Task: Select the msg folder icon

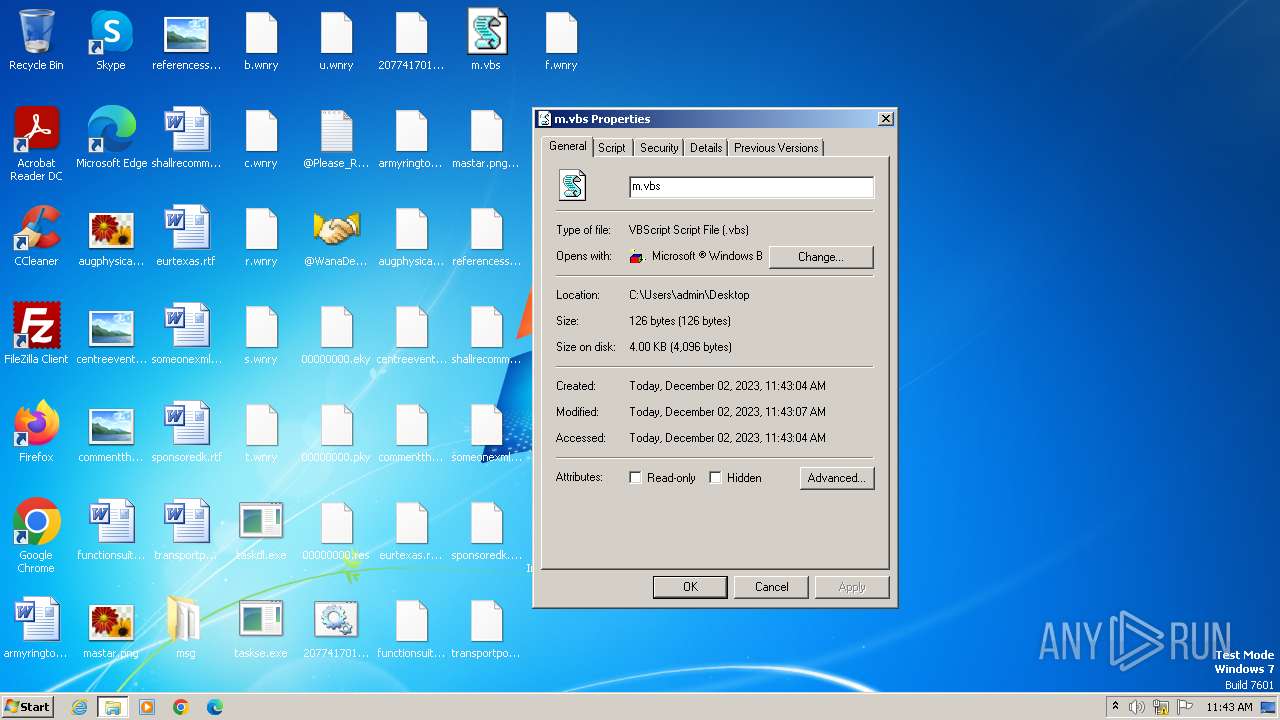Action: click(x=186, y=628)
